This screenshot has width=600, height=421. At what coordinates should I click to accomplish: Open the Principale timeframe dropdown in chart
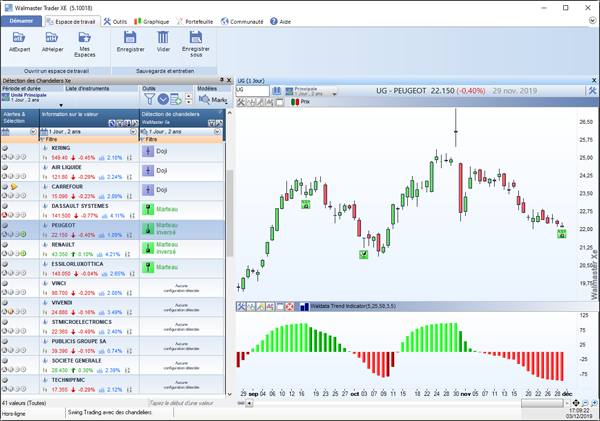[334, 94]
